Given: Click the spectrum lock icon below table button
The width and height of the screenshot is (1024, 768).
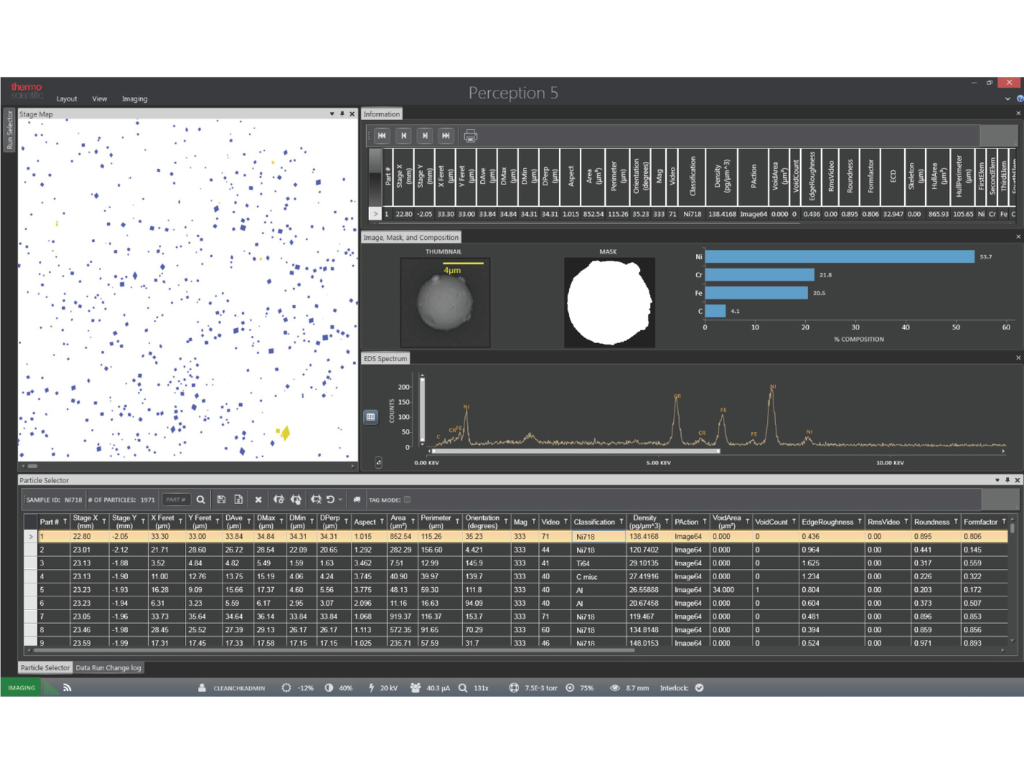Looking at the screenshot, I should [379, 462].
